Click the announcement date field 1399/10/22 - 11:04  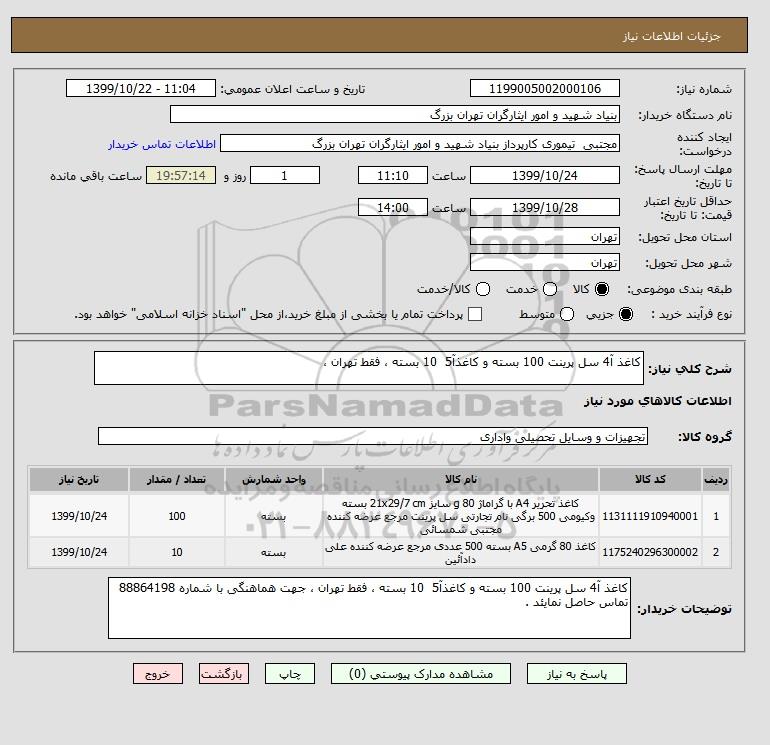click(140, 88)
